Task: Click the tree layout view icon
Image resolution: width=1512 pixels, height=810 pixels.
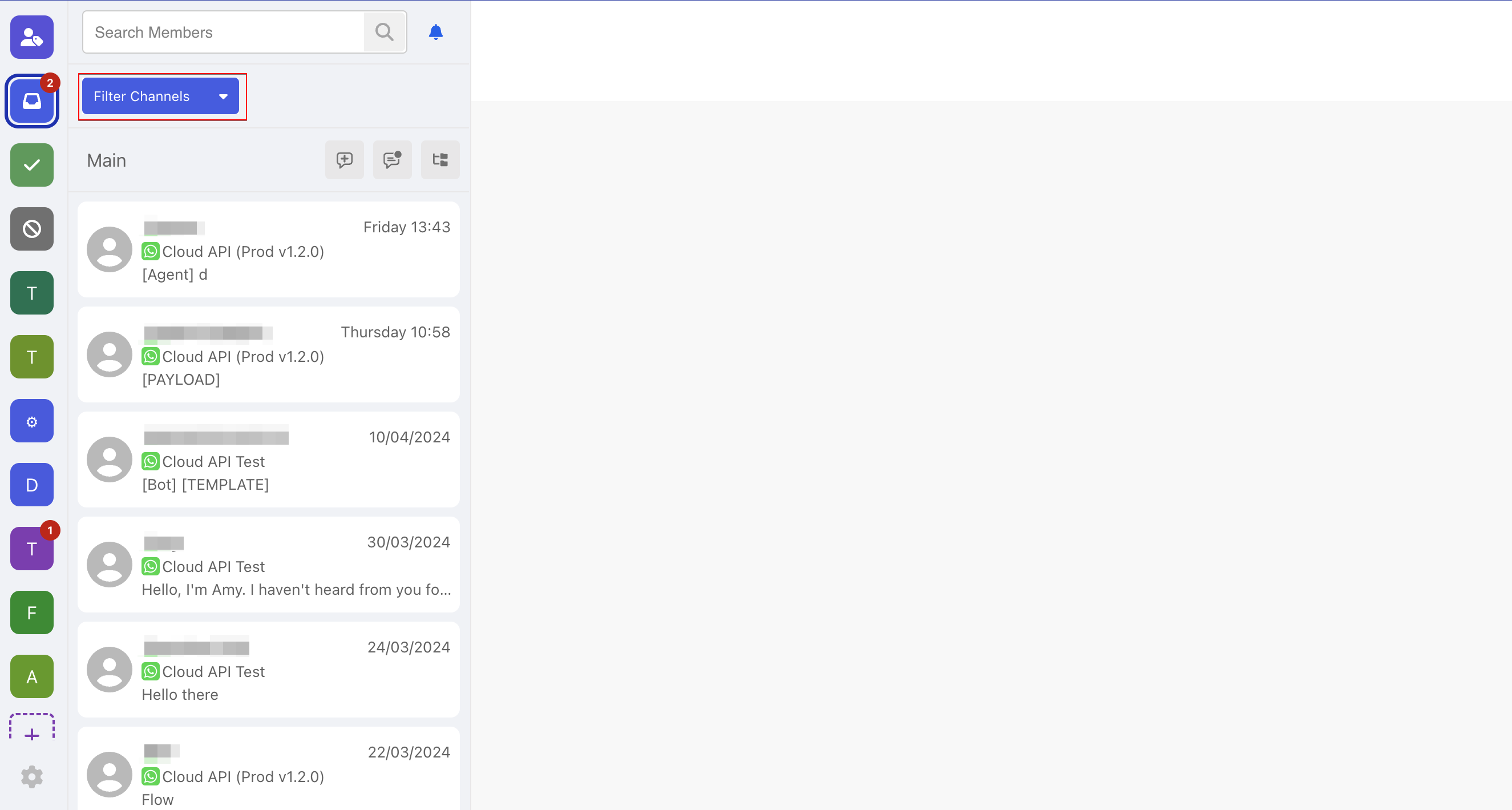Action: pos(440,160)
